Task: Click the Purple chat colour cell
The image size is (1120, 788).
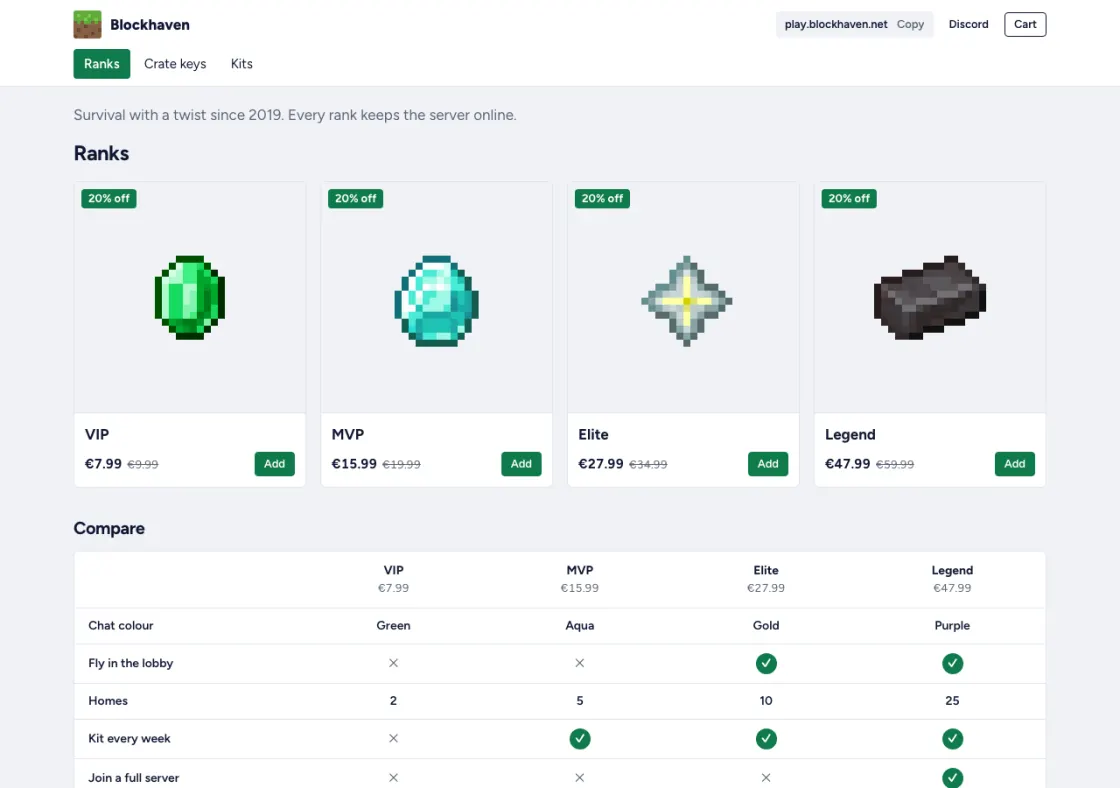Action: tap(952, 625)
